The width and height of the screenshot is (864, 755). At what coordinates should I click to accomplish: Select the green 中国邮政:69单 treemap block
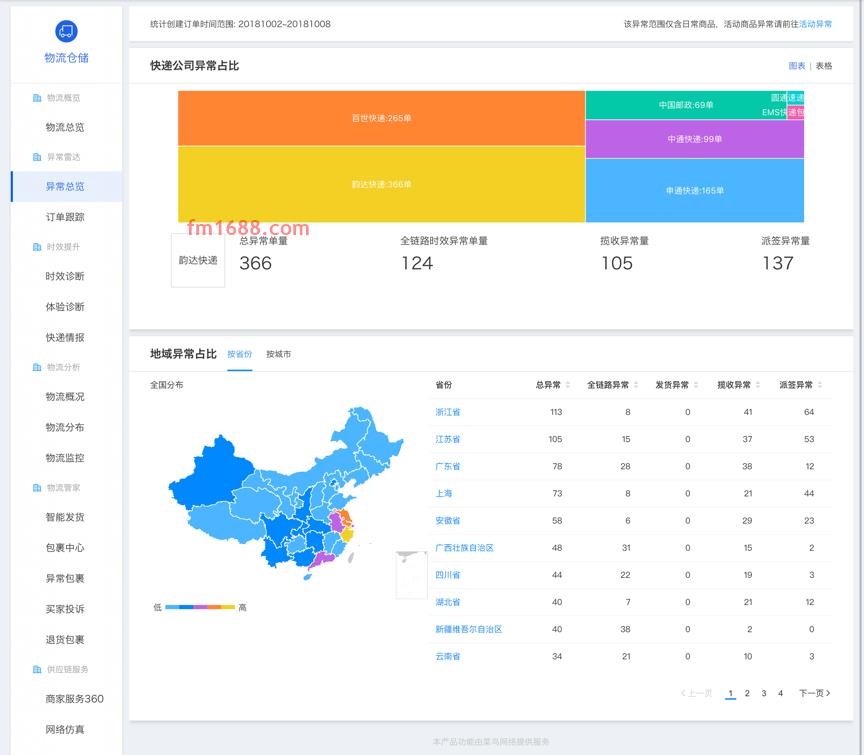point(686,105)
